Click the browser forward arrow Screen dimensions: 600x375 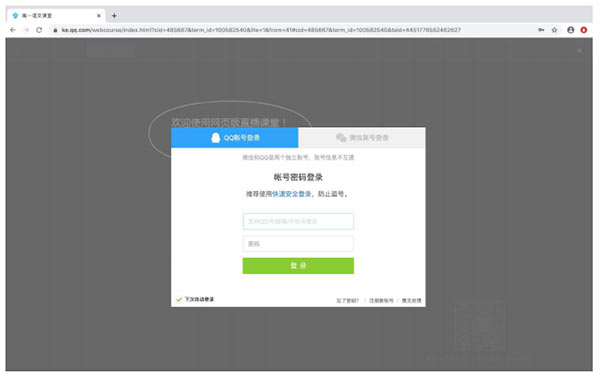pos(26,30)
